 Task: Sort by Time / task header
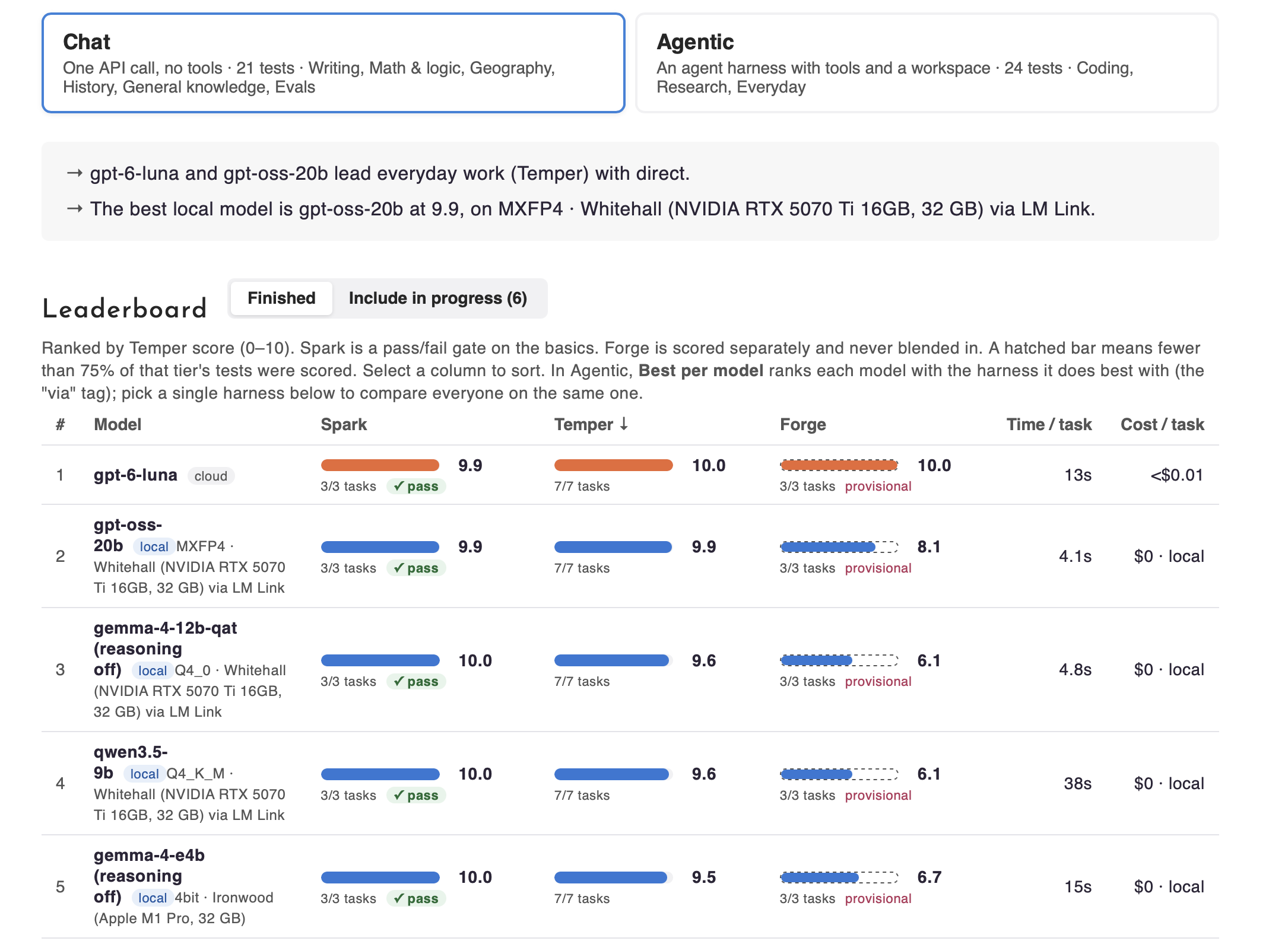[1049, 425]
